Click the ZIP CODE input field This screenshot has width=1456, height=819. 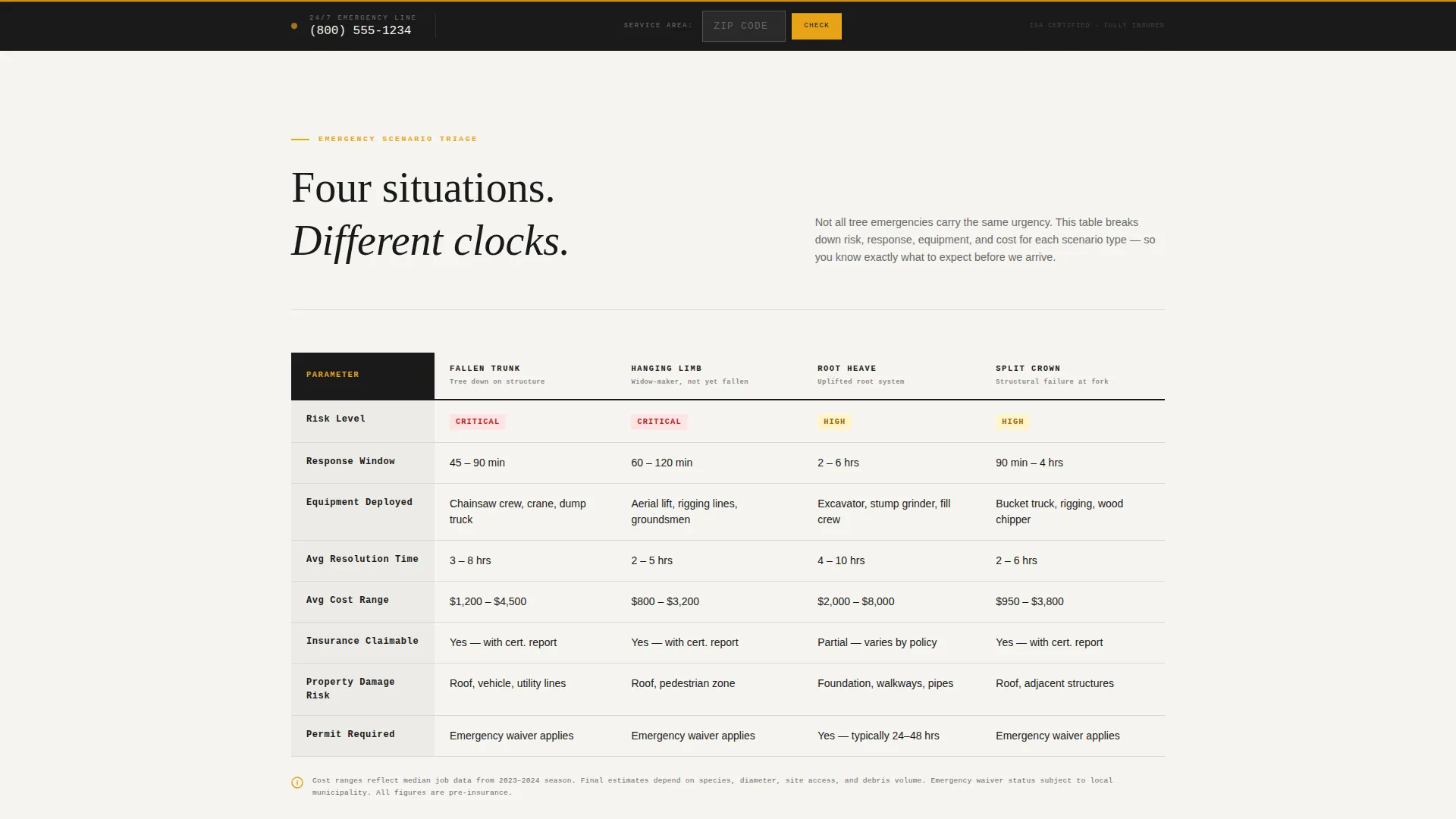[743, 26]
